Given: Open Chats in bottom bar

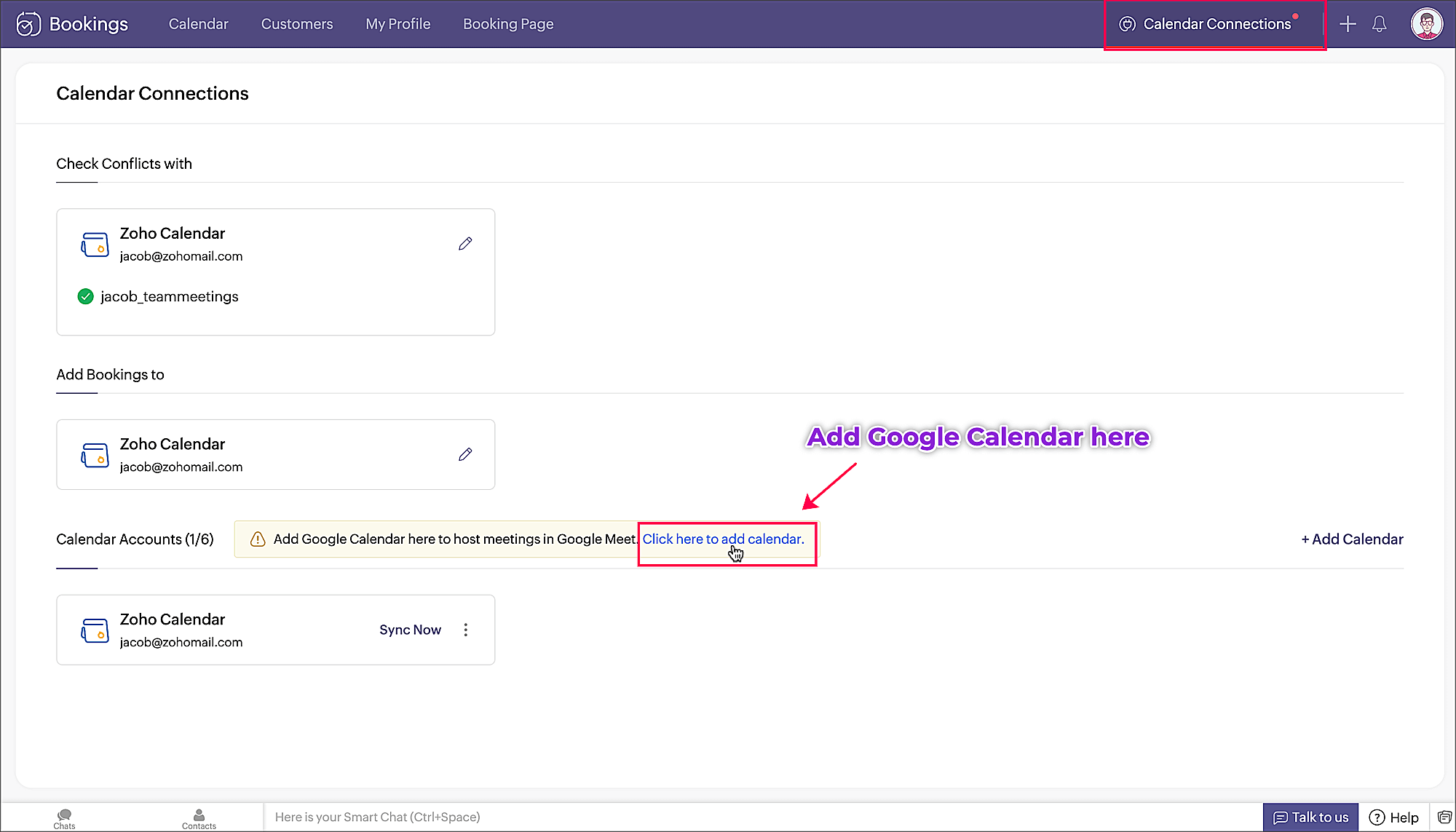Looking at the screenshot, I should 64,819.
